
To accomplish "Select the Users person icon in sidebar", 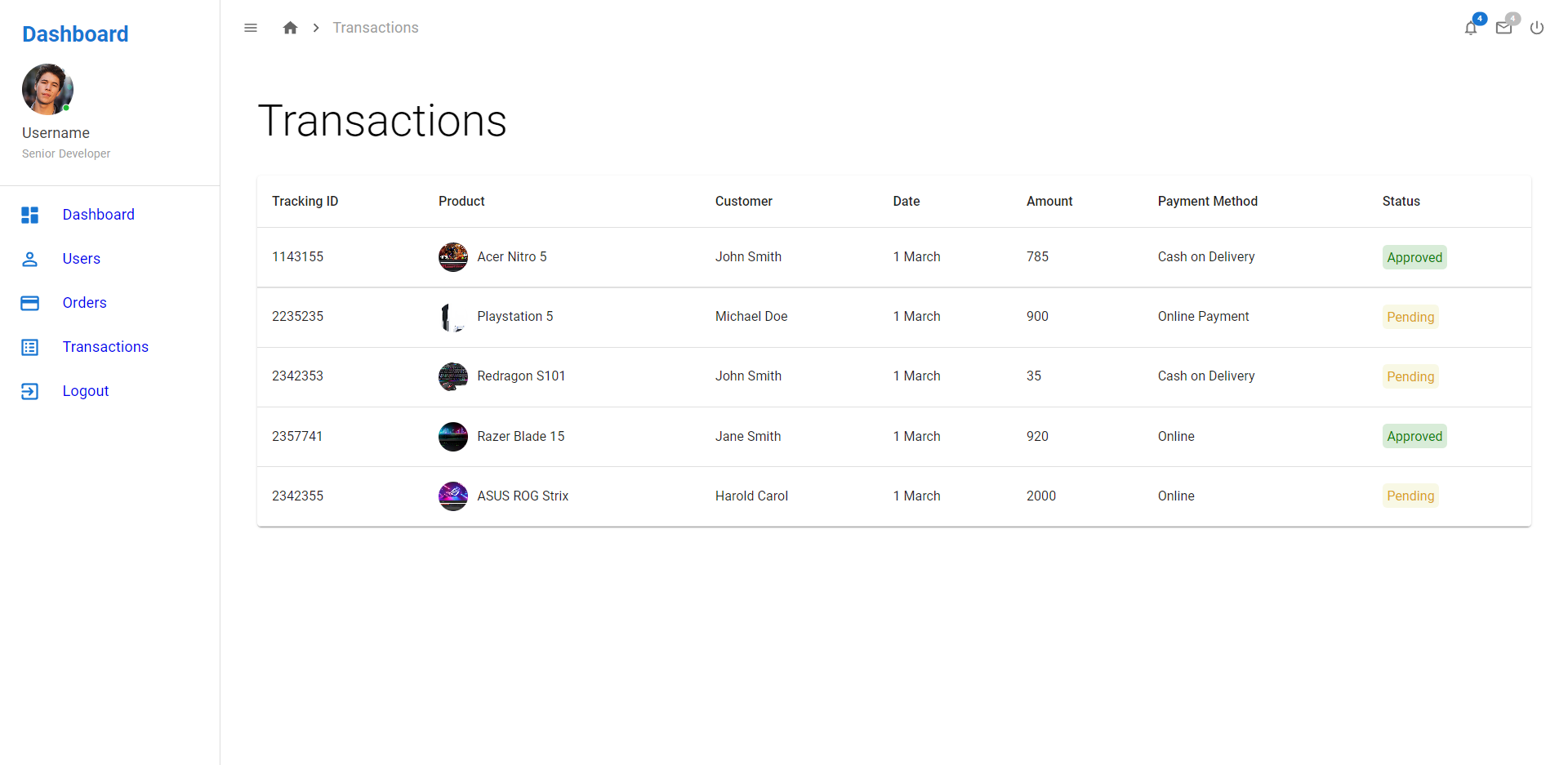I will (30, 259).
